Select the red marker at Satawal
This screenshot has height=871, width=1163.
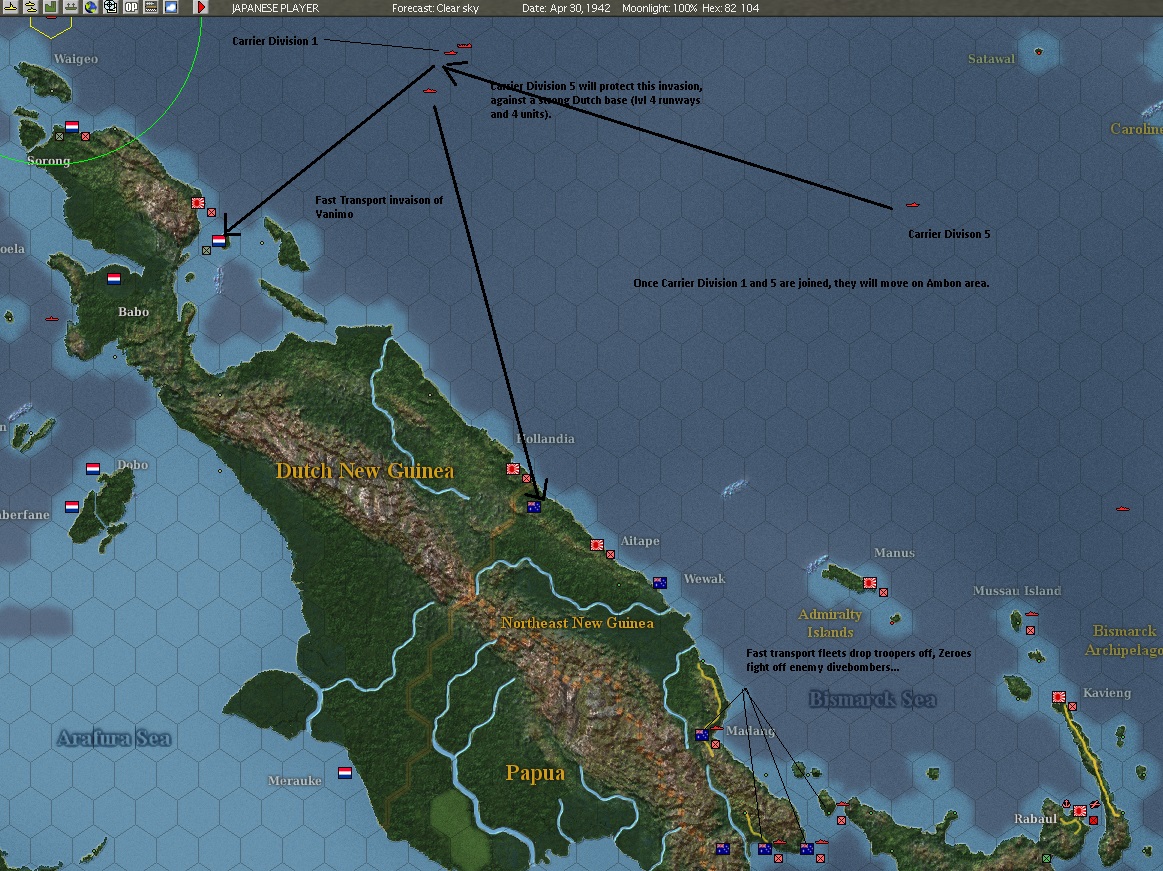pyautogui.click(x=1038, y=52)
